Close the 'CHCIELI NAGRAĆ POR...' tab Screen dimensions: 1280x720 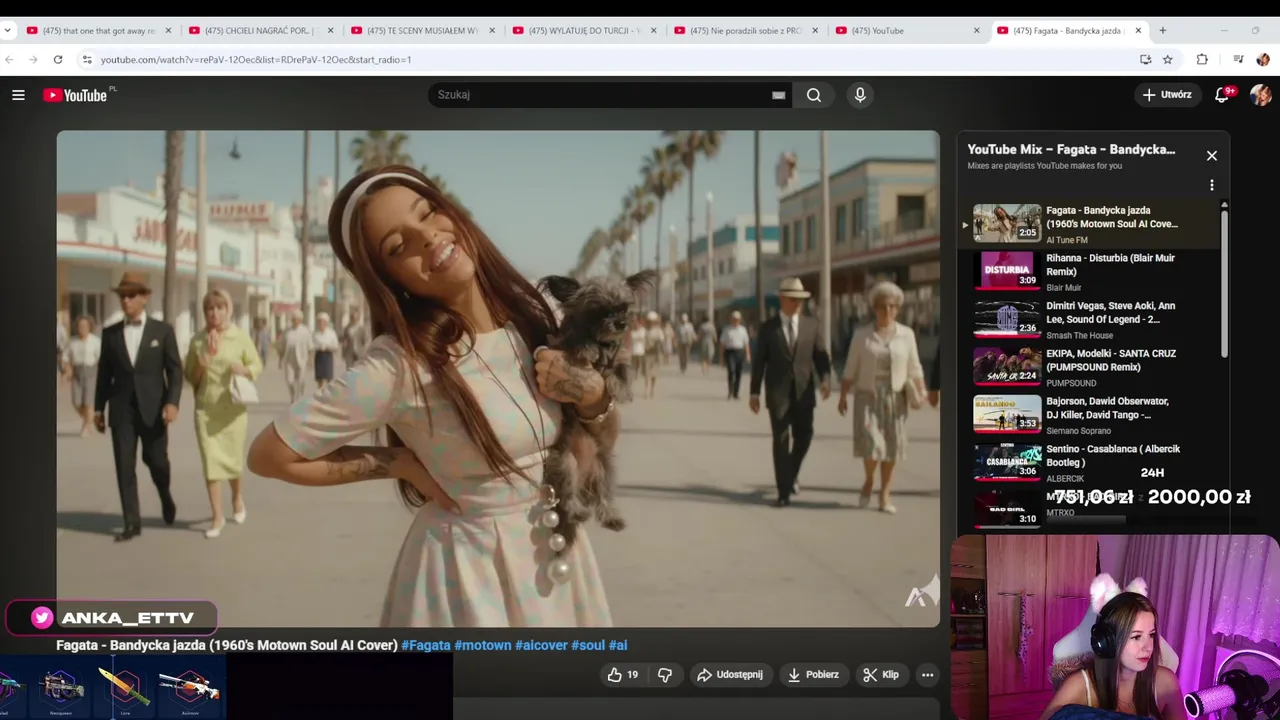click(x=330, y=31)
